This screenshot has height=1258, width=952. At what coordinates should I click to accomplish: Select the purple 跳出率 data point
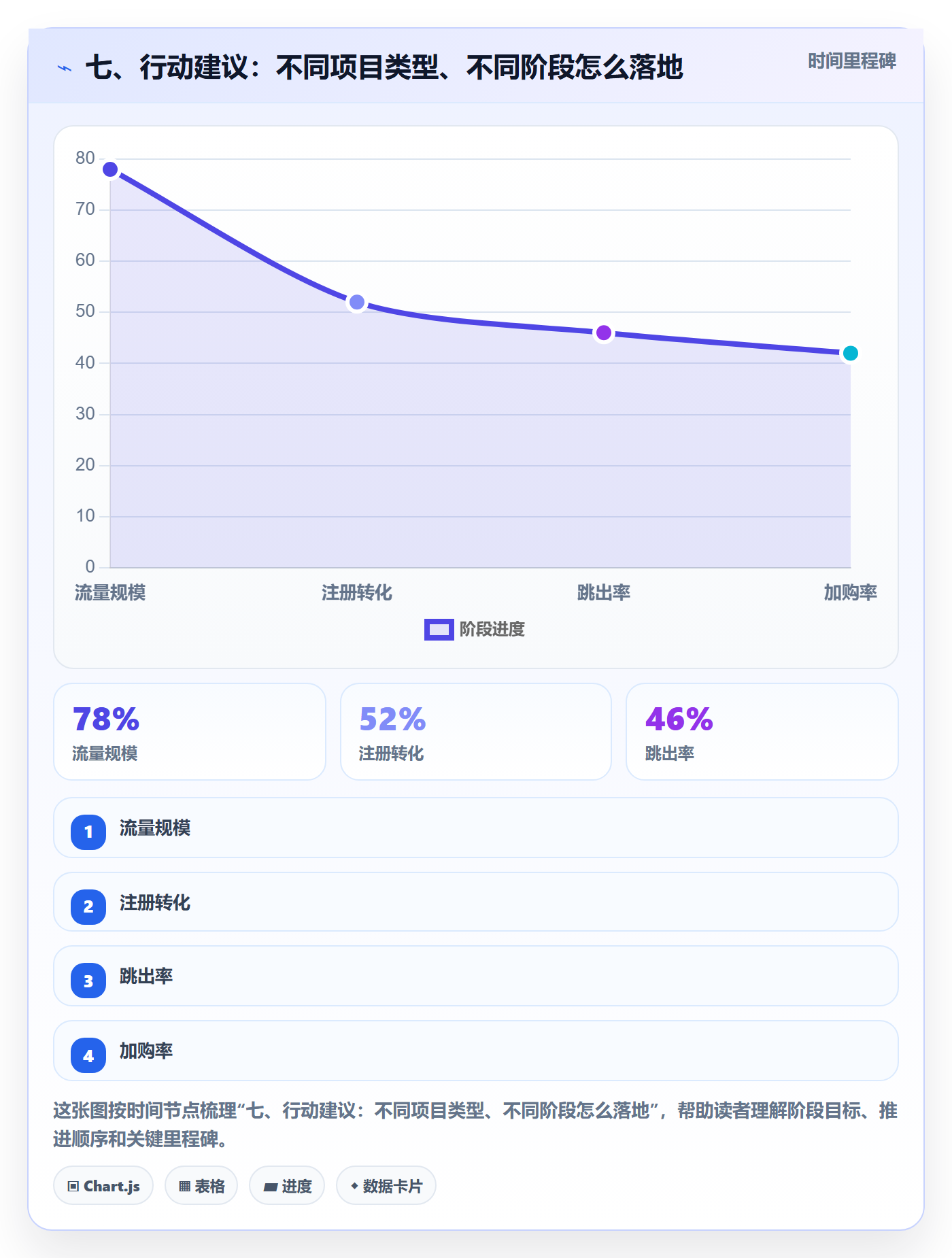tap(604, 333)
